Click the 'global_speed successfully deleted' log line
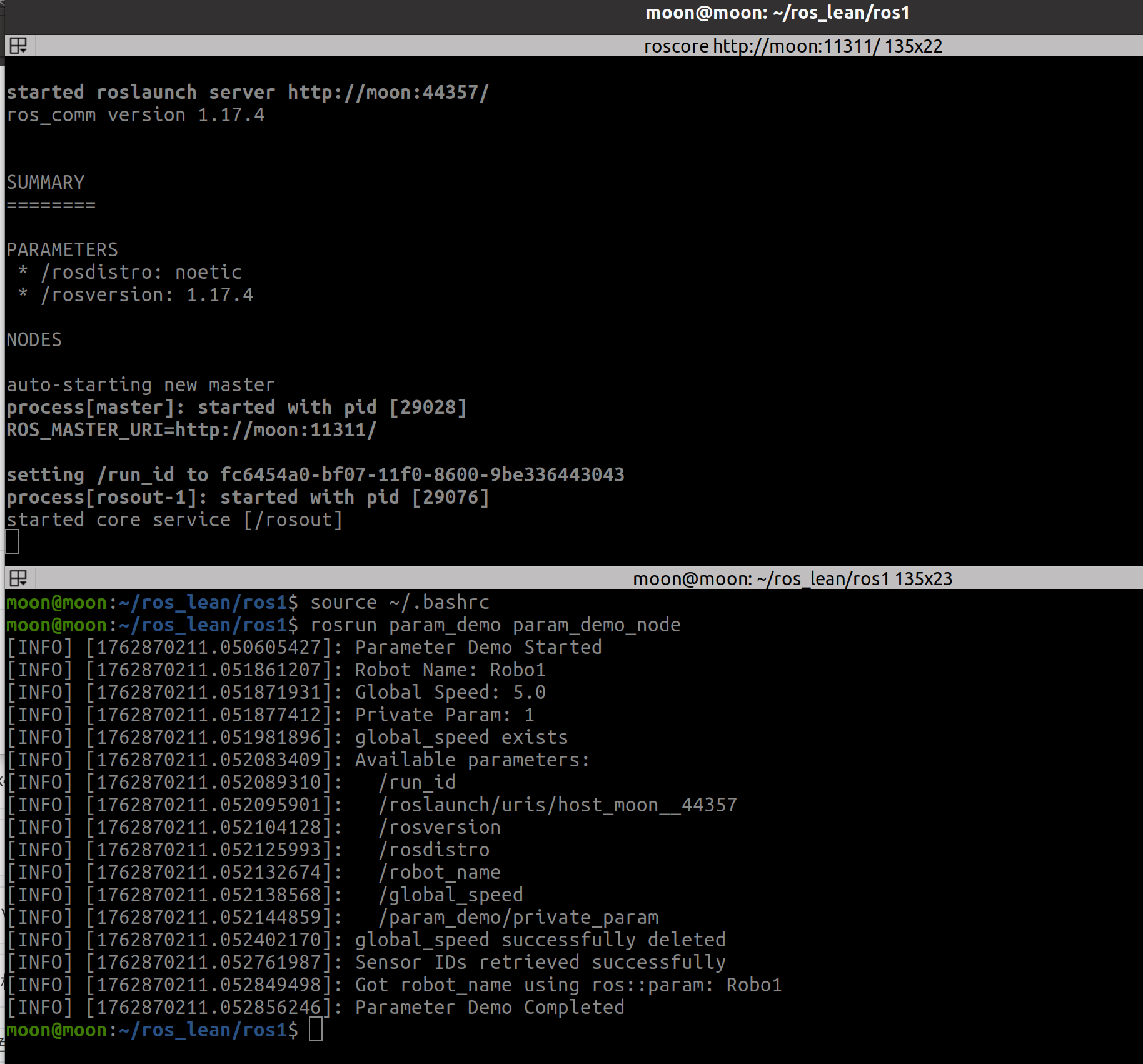The image size is (1143, 1064). tap(540, 940)
